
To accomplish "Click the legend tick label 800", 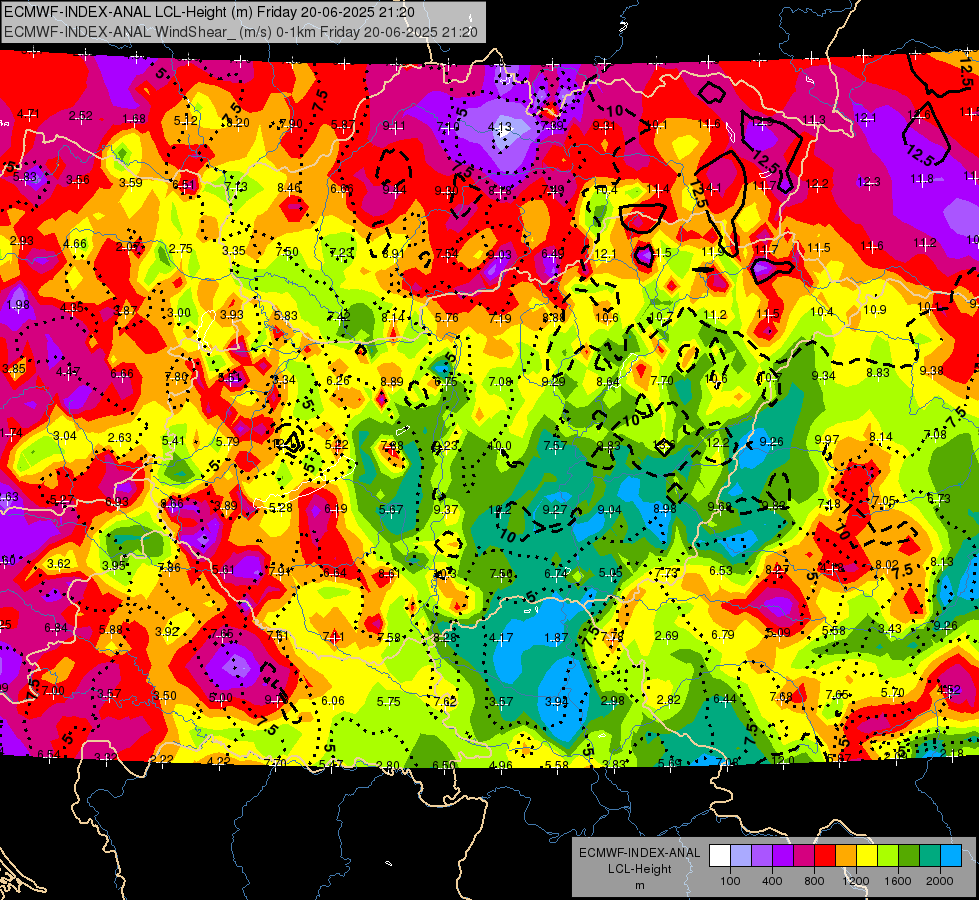I will pos(814,881).
